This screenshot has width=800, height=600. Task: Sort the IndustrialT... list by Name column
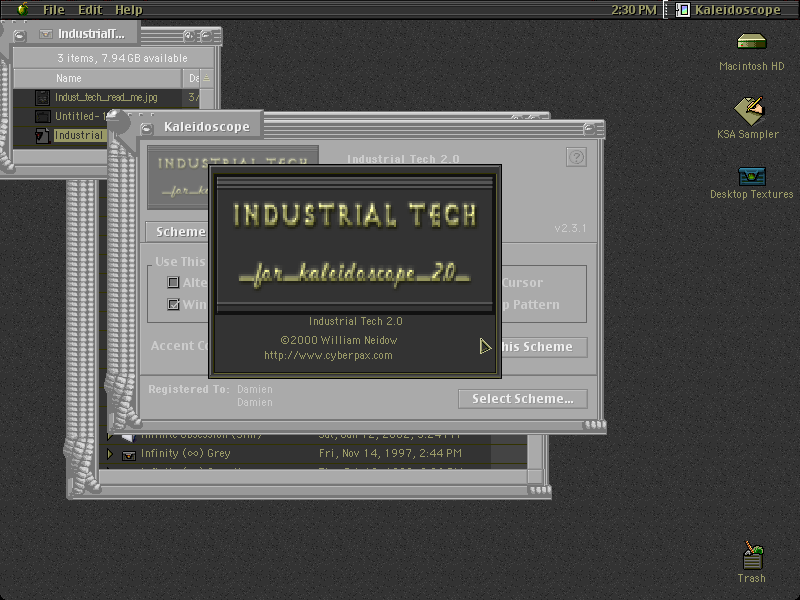click(97, 78)
